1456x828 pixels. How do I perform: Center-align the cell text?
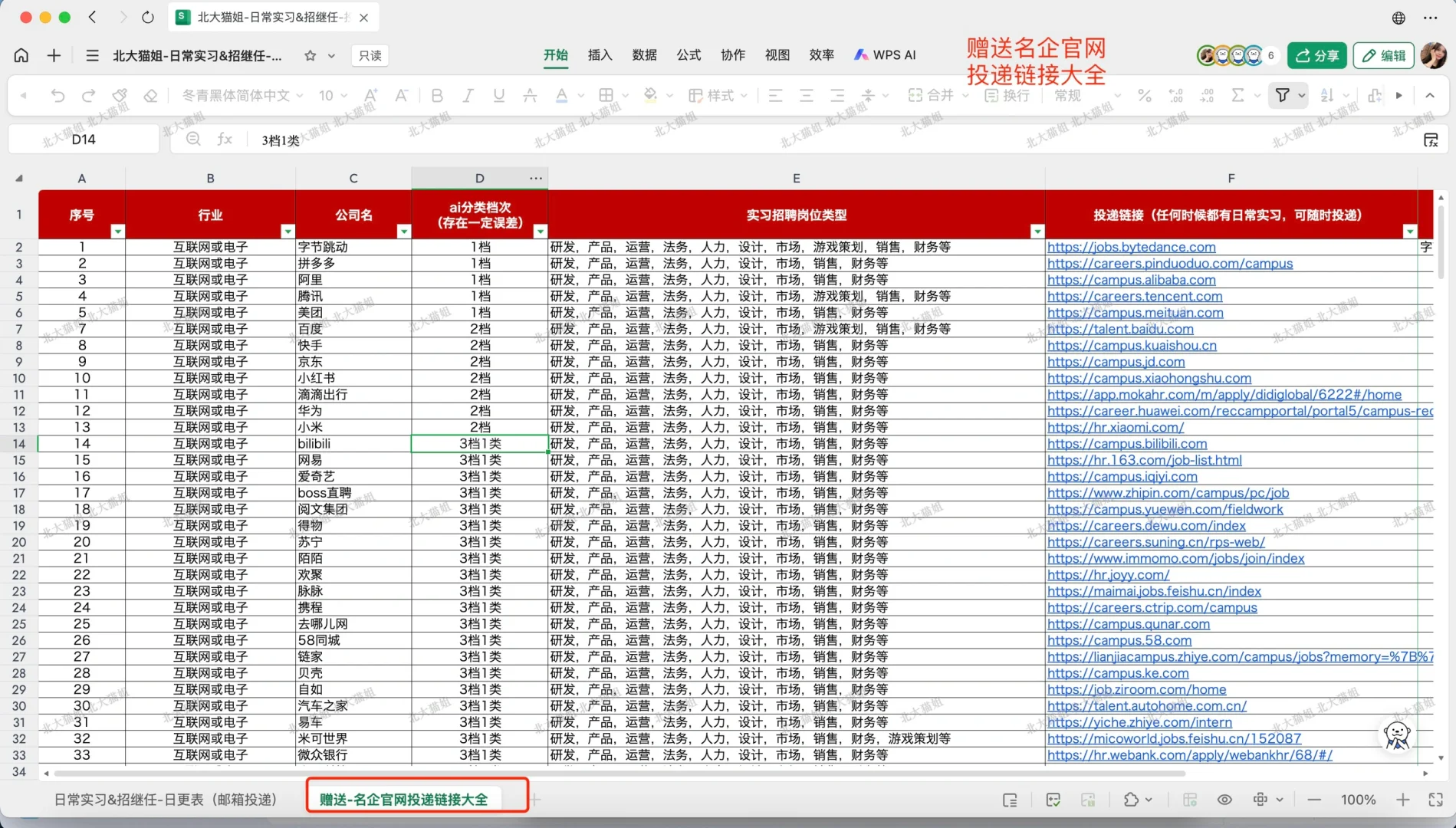click(806, 95)
